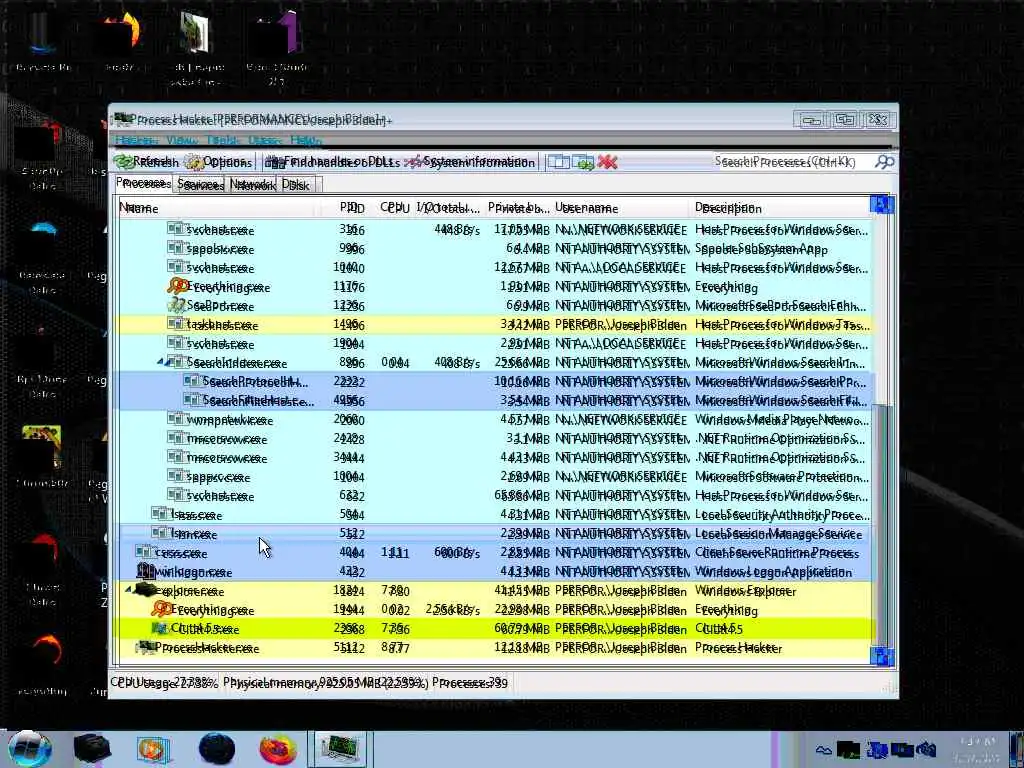Select the Processes tab

pos(144,184)
